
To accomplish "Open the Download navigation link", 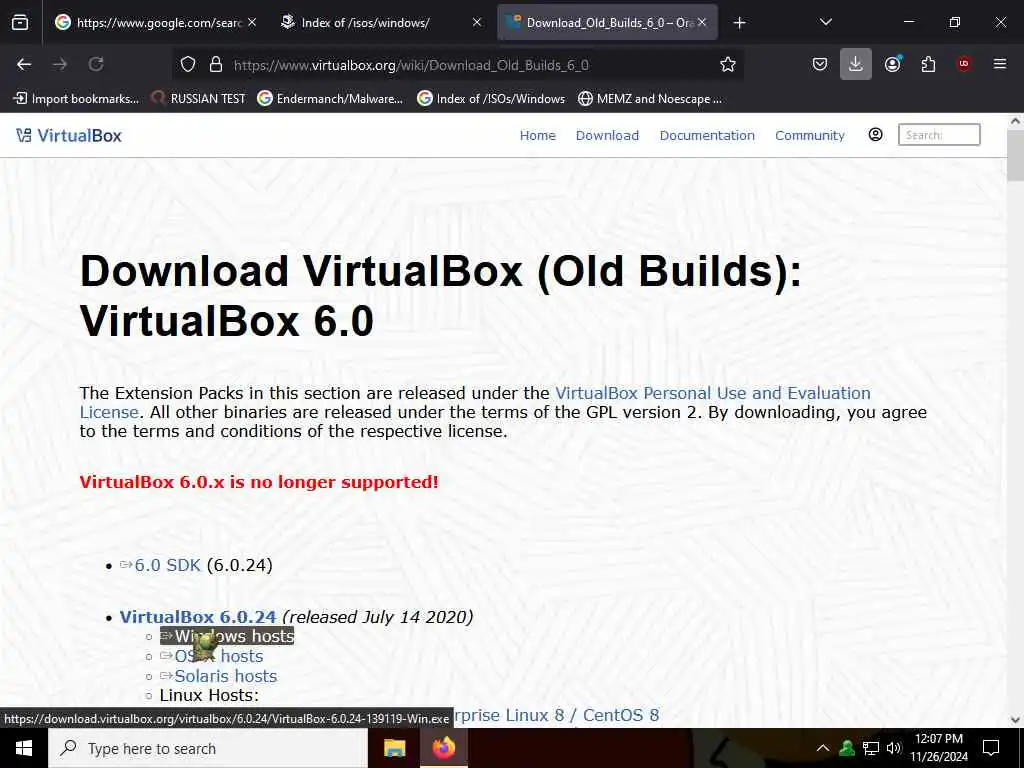I will coord(607,136).
